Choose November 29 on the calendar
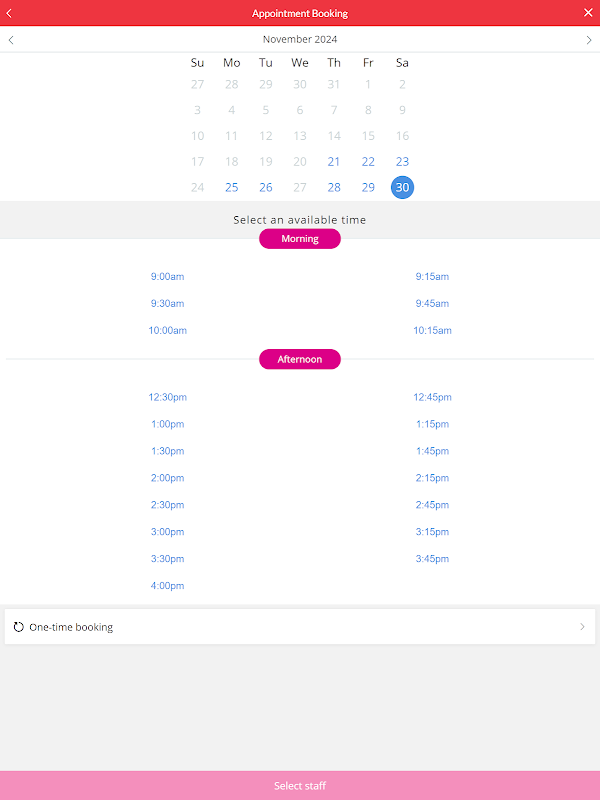This screenshot has width=600, height=800. pyautogui.click(x=368, y=187)
